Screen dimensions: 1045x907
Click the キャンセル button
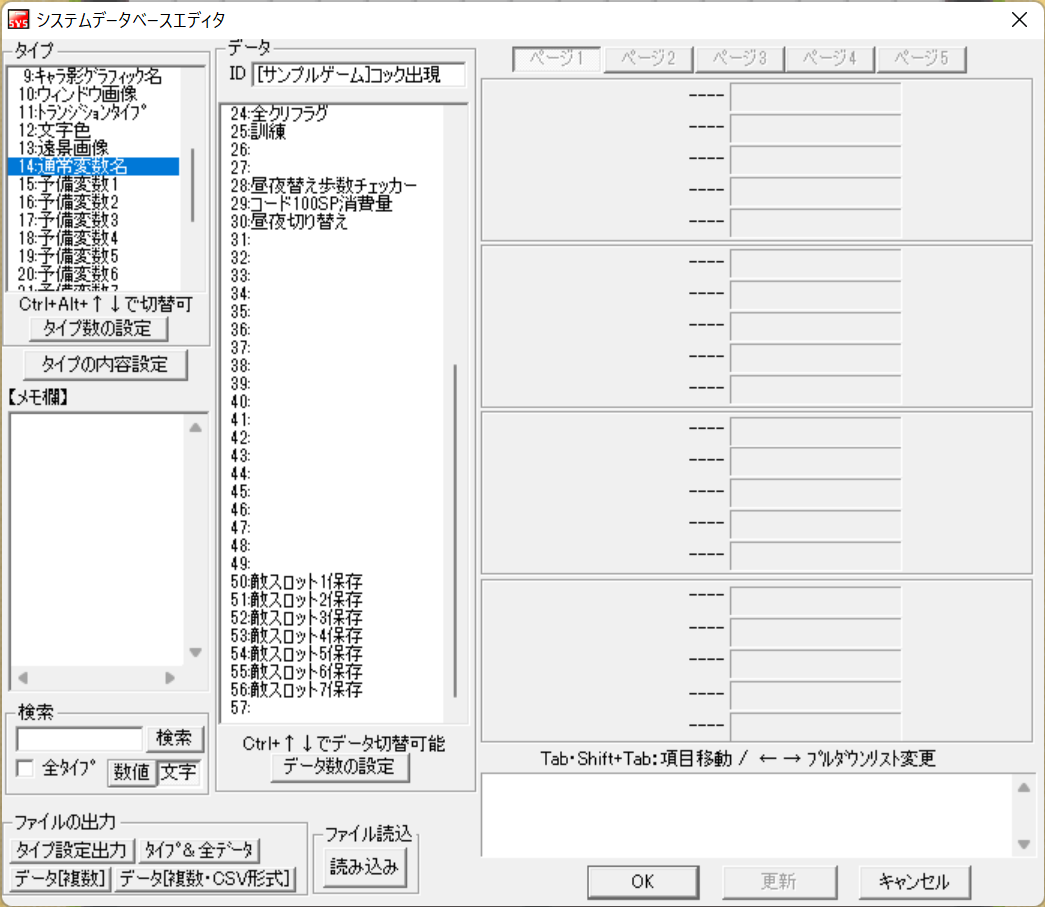tap(914, 882)
